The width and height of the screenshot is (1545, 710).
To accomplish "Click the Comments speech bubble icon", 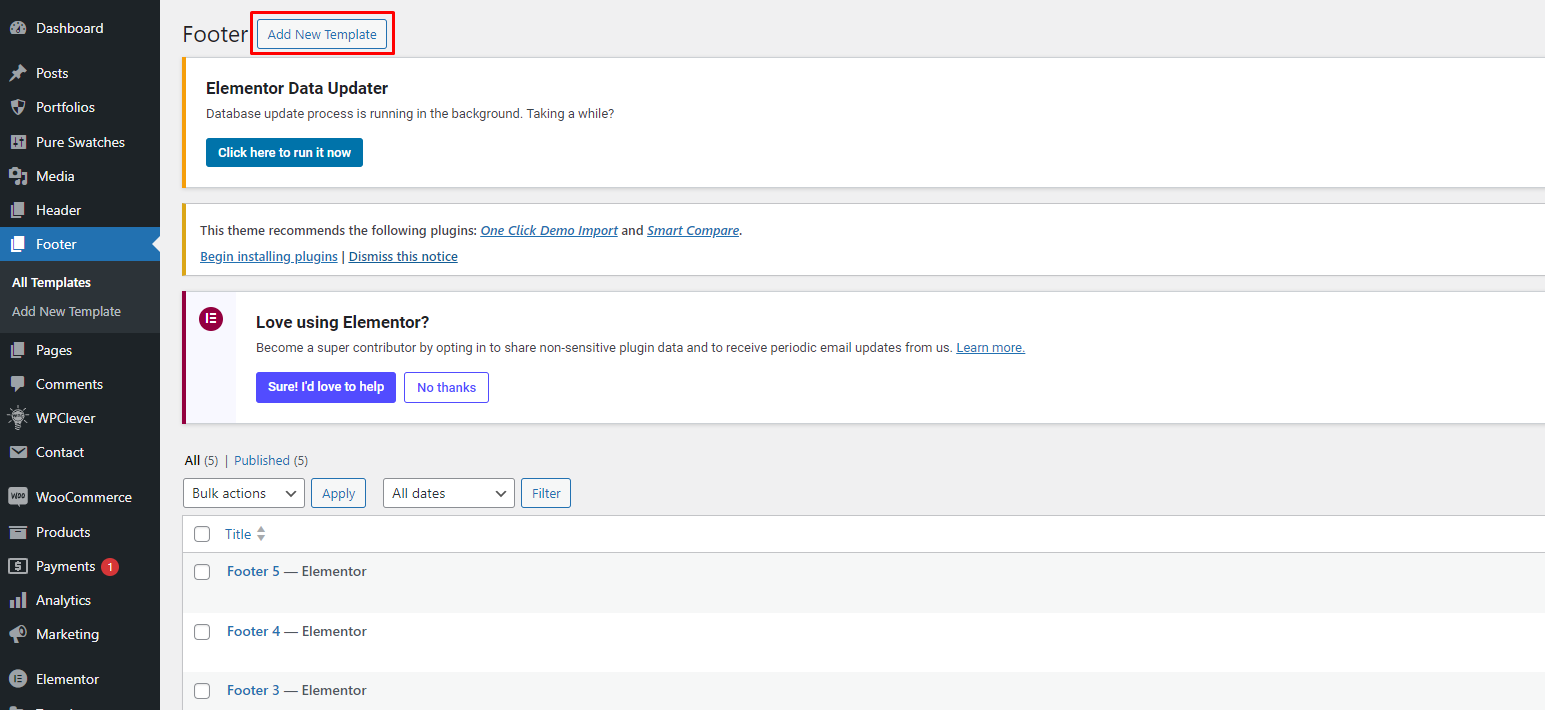I will point(18,384).
